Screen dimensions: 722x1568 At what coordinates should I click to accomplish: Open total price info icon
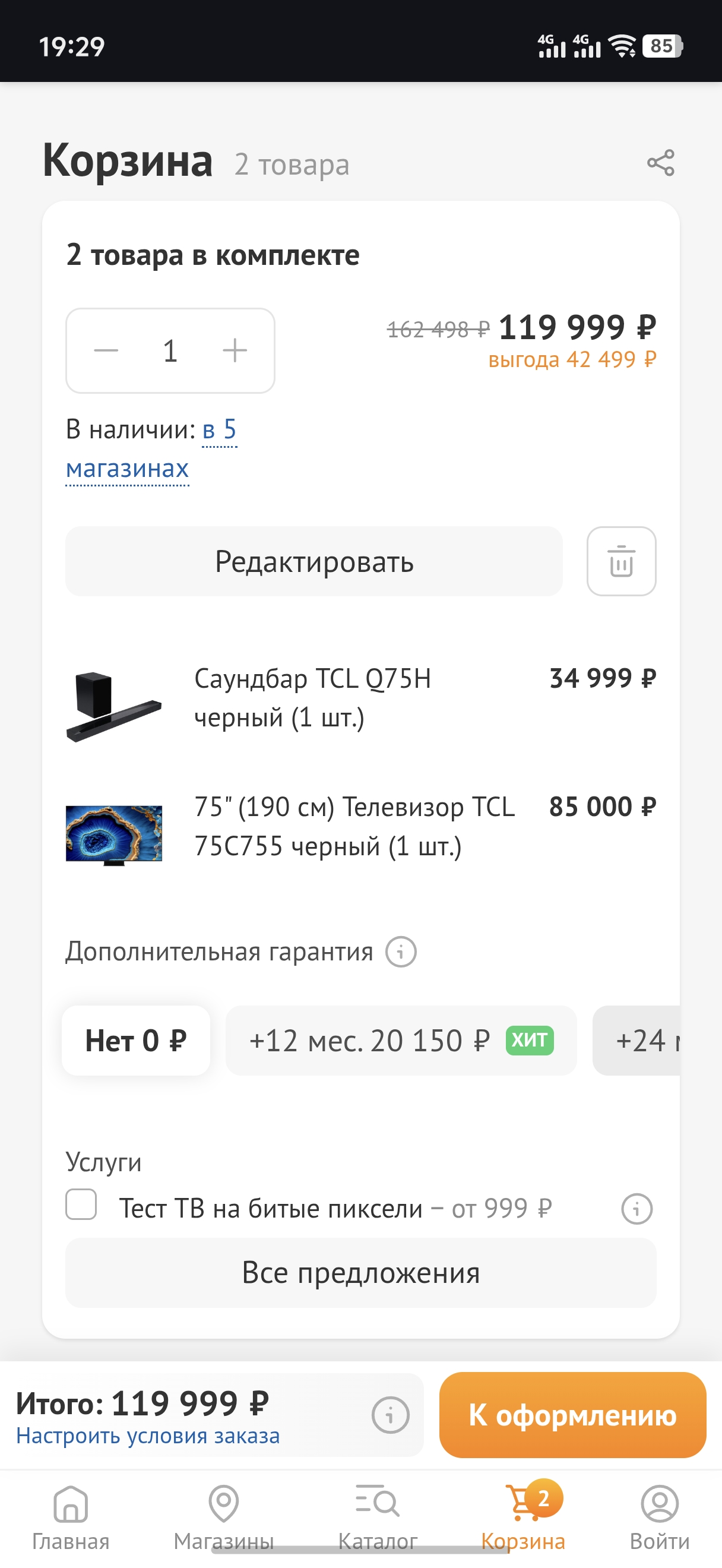(x=391, y=1415)
